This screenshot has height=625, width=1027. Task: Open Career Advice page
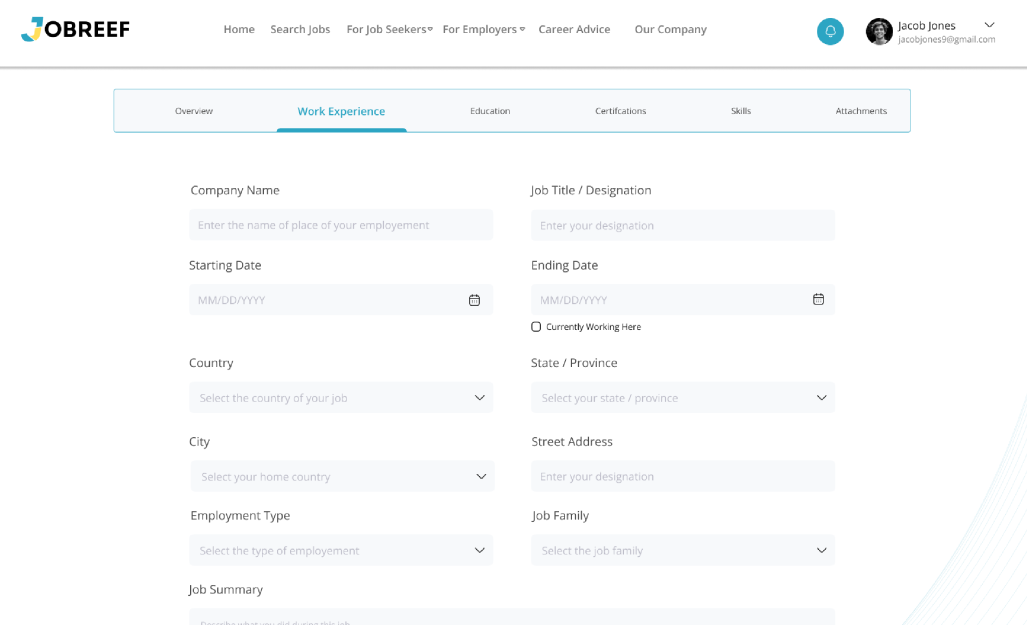574,29
